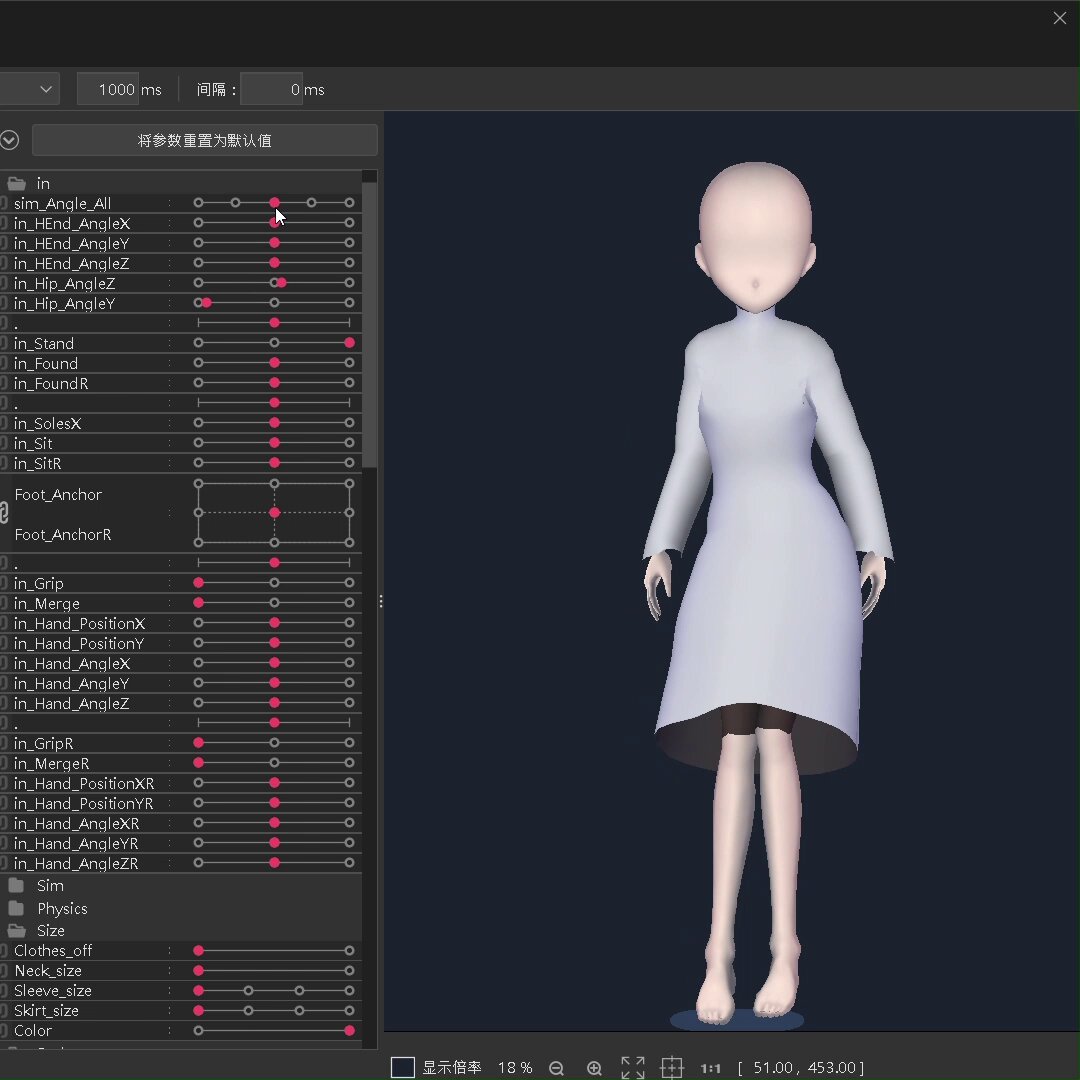Image resolution: width=1080 pixels, height=1080 pixels.
Task: Open the dropdown left of 1000 ms
Action: (30, 89)
